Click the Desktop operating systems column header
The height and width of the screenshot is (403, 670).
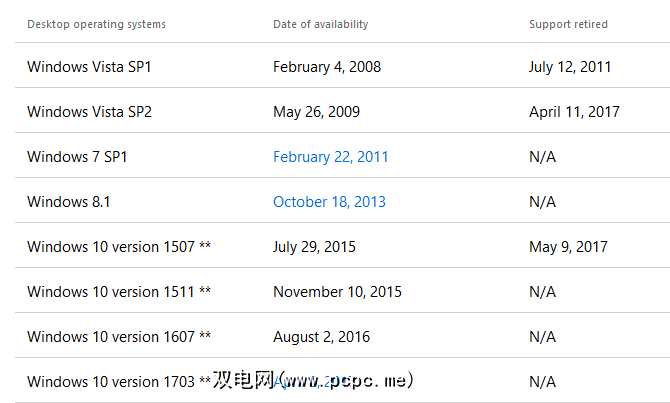tap(96, 24)
